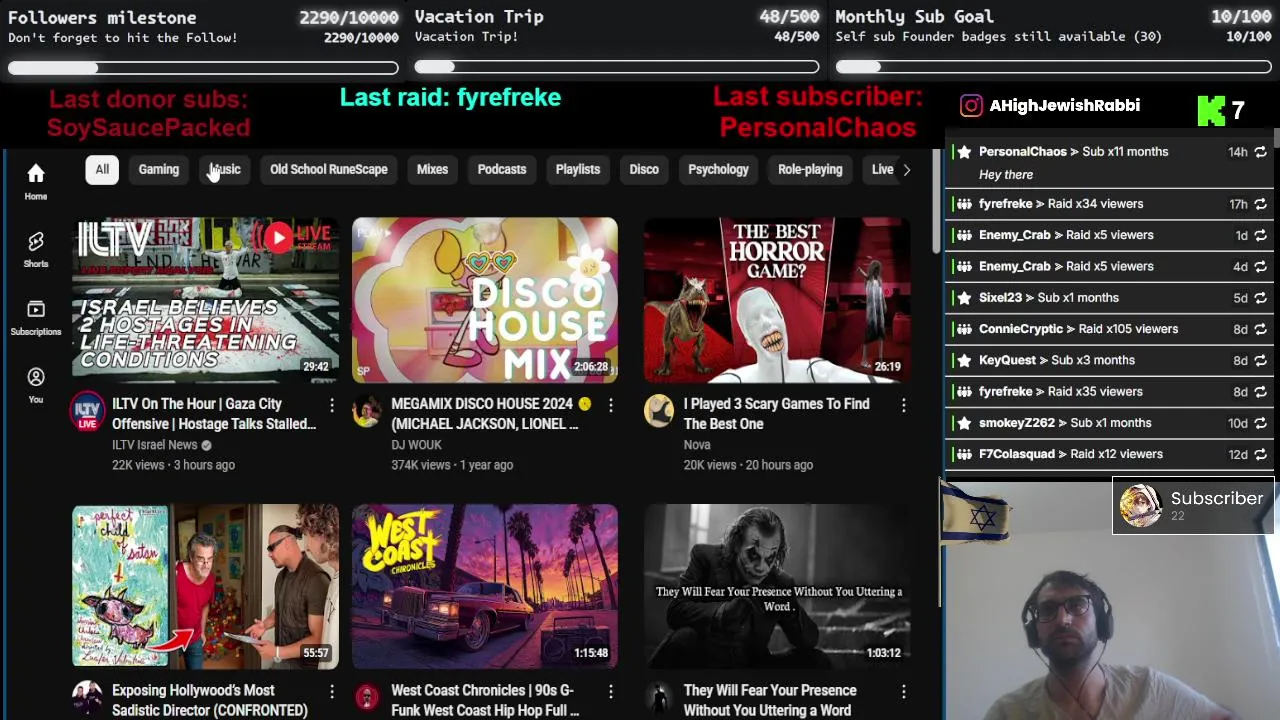
Task: Select the Old School RuneScape chip
Action: pos(329,170)
